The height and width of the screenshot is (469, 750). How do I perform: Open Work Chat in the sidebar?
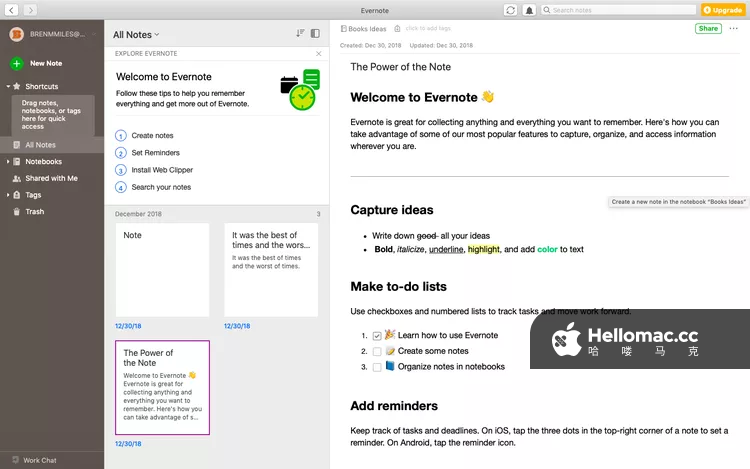coord(39,460)
